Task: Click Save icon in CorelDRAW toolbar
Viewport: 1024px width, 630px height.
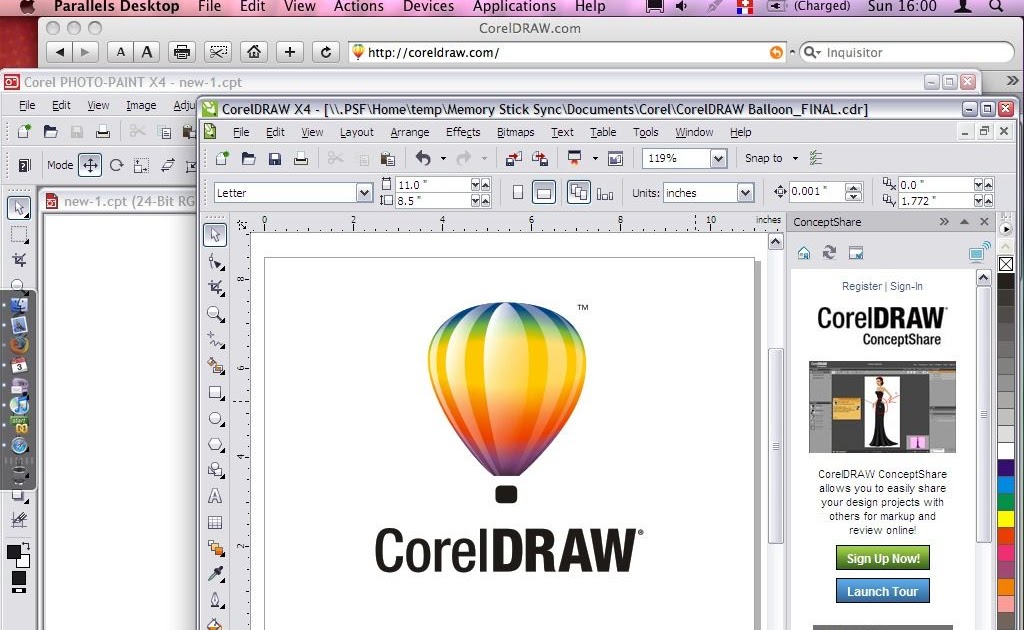Action: tap(275, 158)
